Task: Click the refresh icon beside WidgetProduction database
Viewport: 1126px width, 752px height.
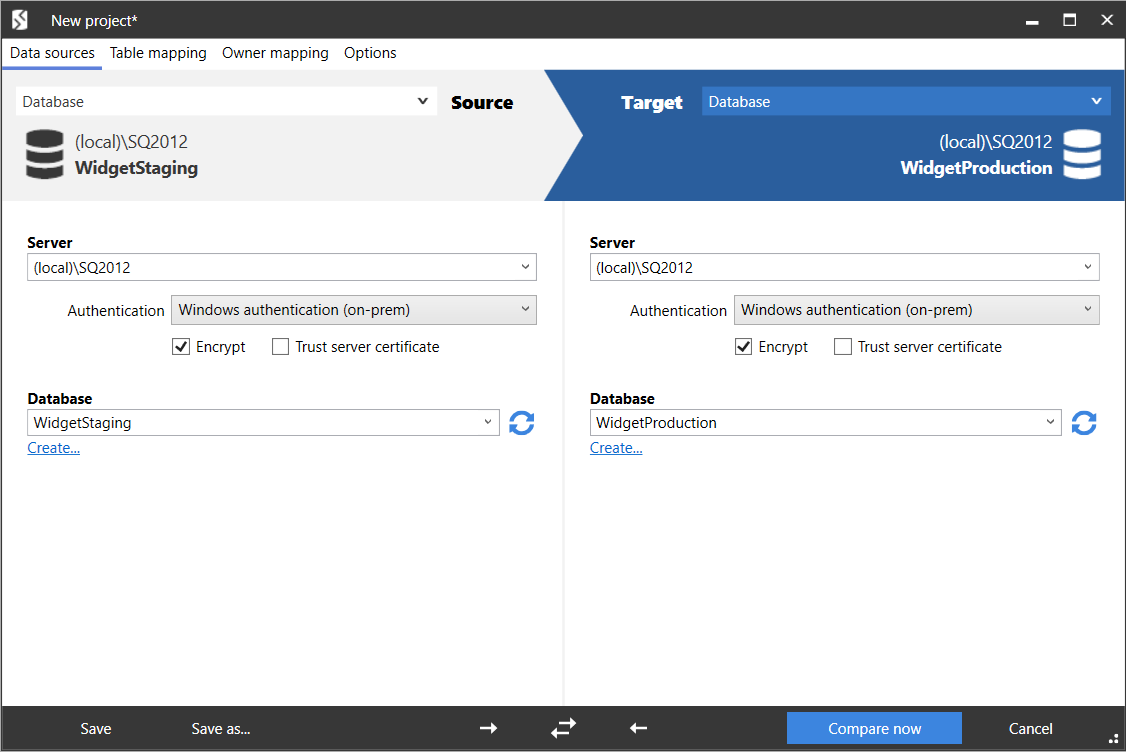Action: (x=1084, y=423)
